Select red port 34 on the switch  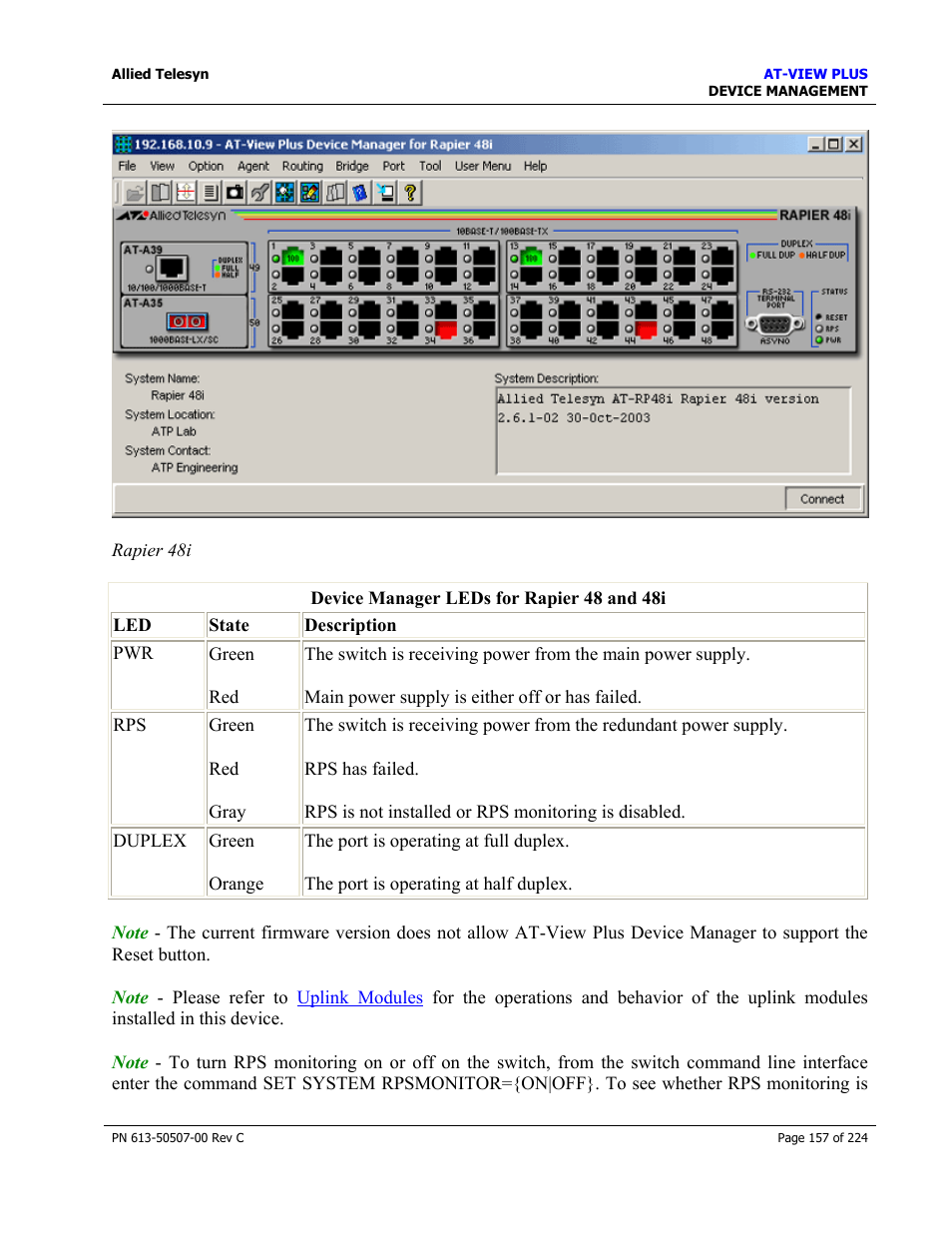446,329
